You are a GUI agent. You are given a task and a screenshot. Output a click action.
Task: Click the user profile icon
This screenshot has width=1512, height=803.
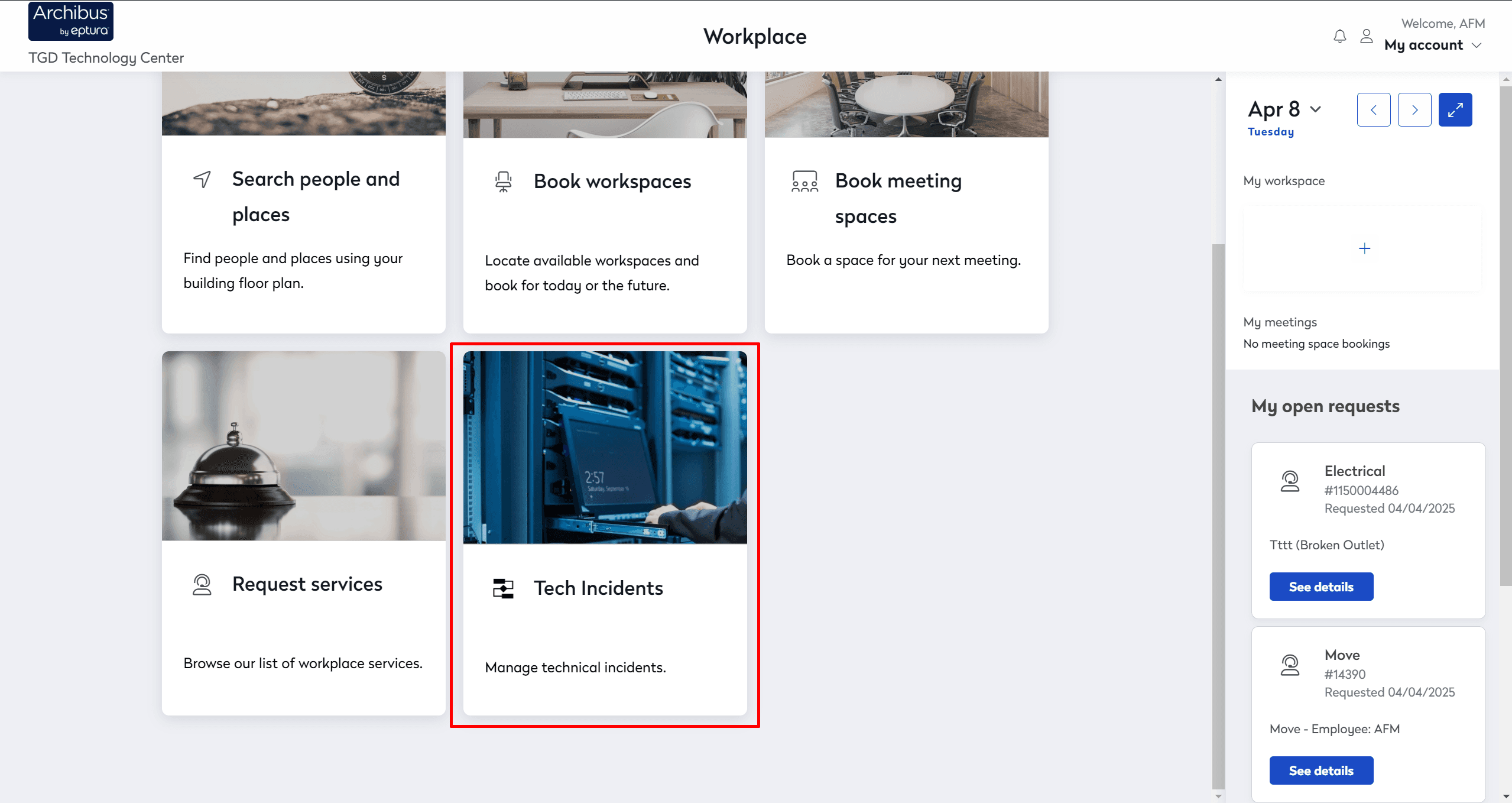pyautogui.click(x=1367, y=37)
